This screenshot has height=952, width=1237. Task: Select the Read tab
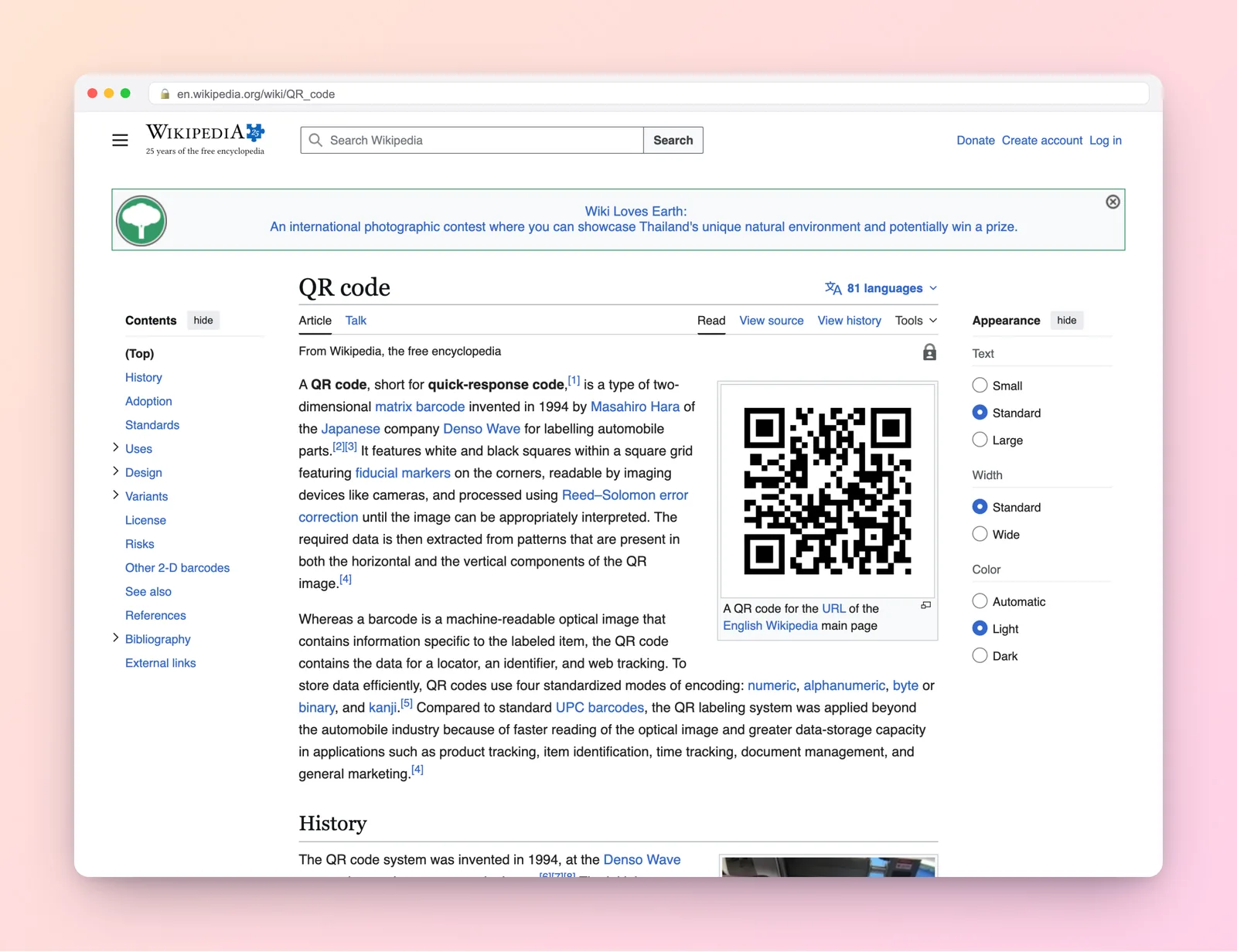click(711, 321)
